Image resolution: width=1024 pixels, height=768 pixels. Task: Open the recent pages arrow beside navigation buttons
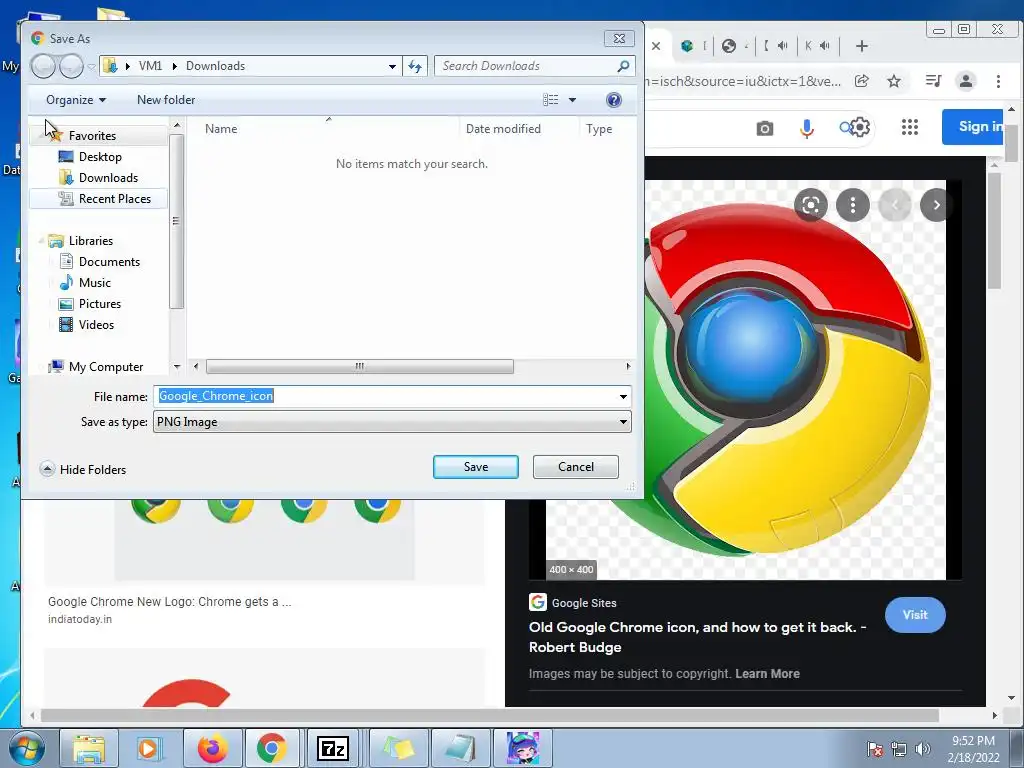91,66
